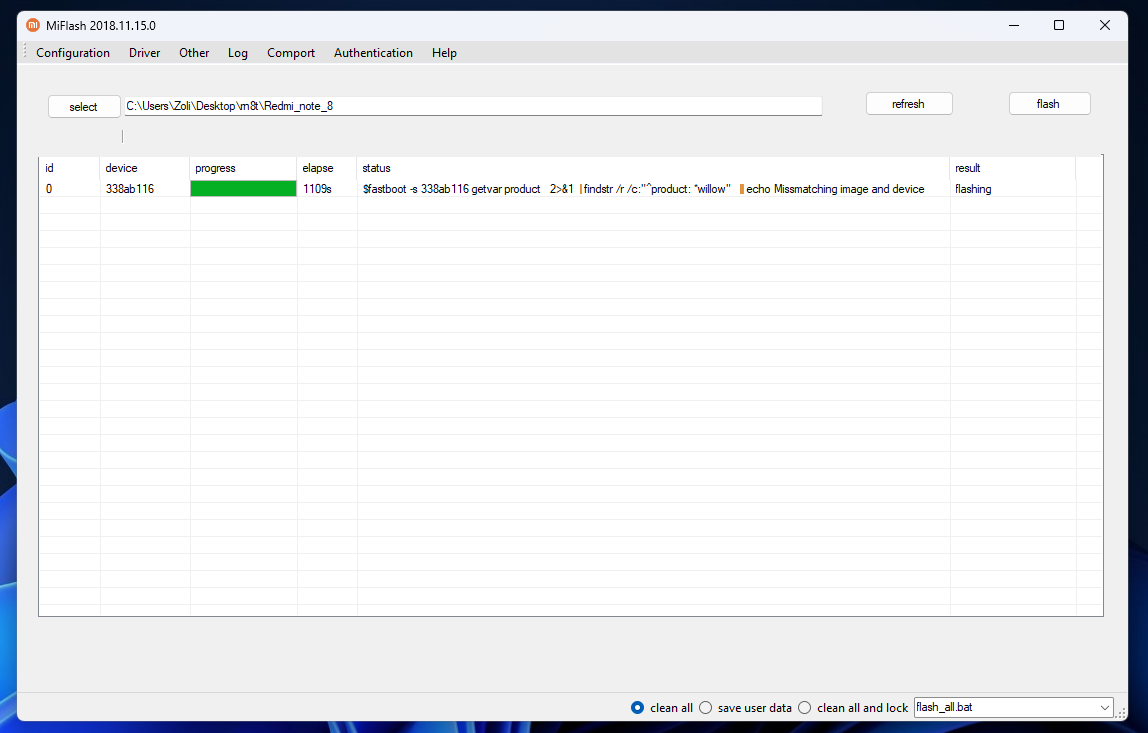Click the ROM folder path field

[473, 106]
